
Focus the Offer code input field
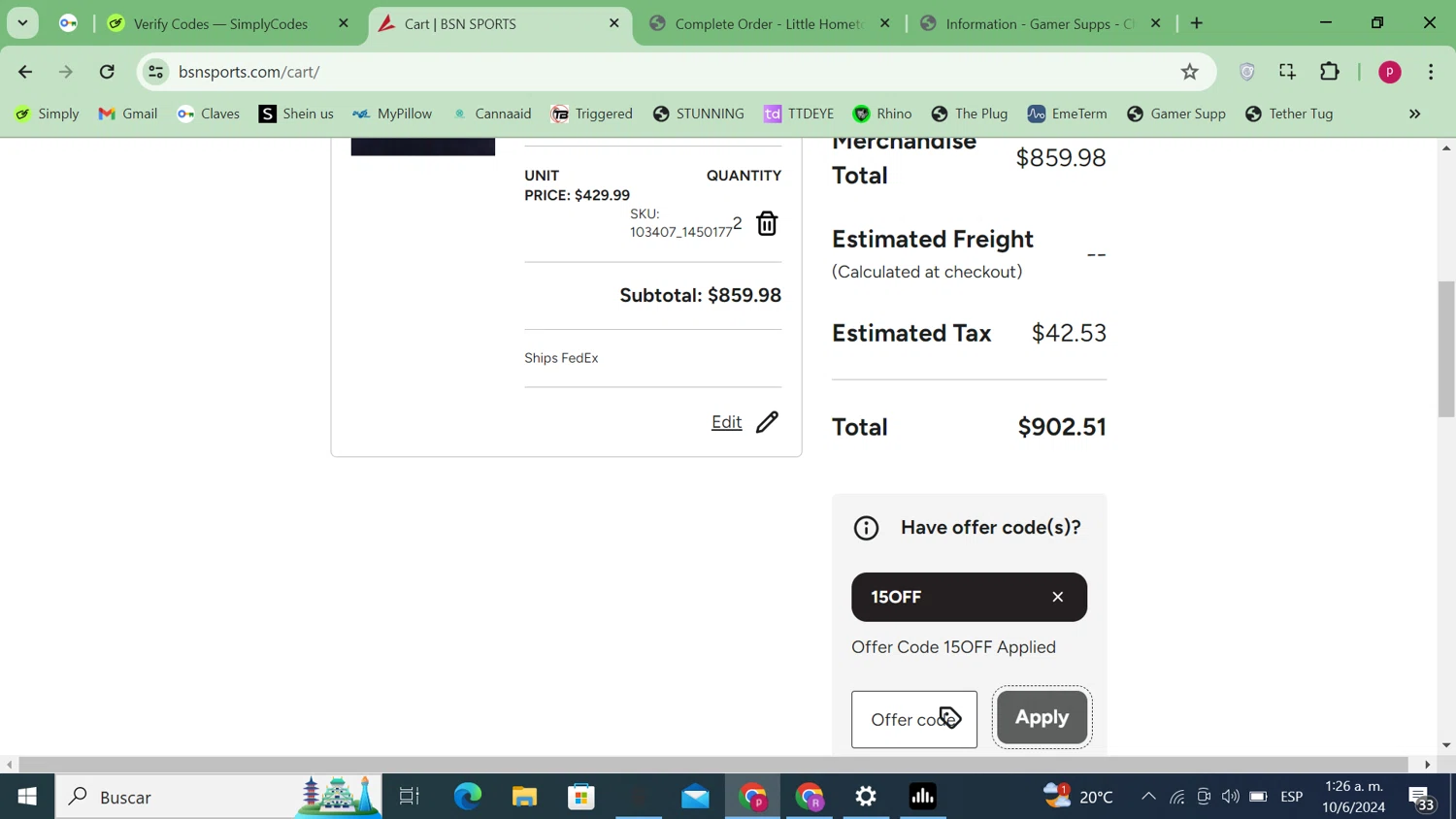click(x=914, y=719)
